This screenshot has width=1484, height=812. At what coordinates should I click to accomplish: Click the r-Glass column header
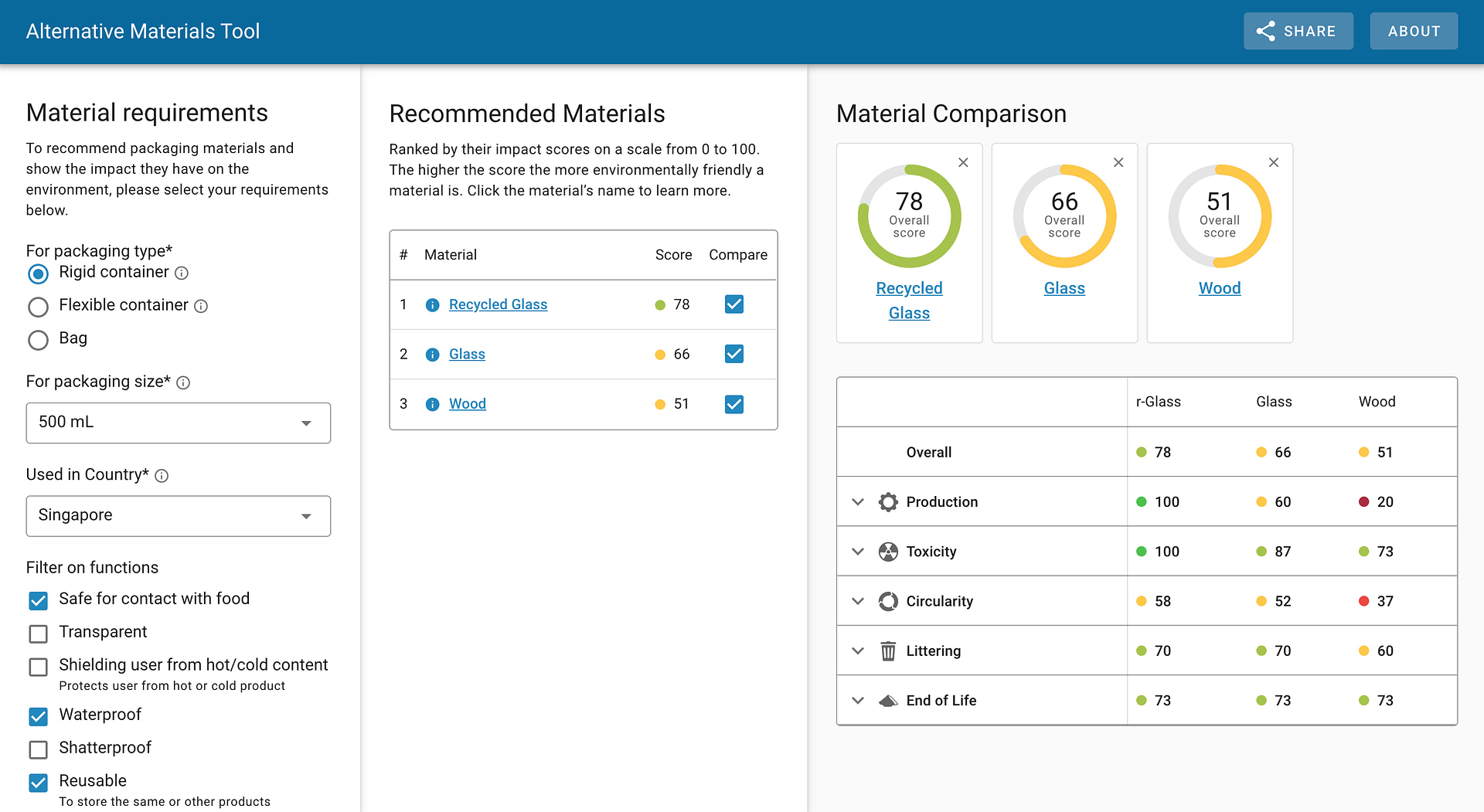click(1158, 402)
